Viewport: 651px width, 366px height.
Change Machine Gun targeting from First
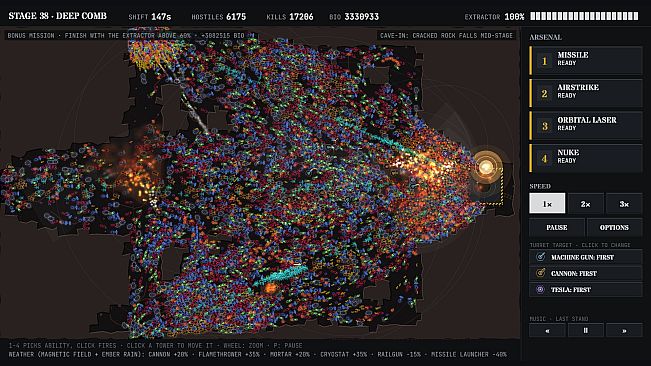(586, 257)
